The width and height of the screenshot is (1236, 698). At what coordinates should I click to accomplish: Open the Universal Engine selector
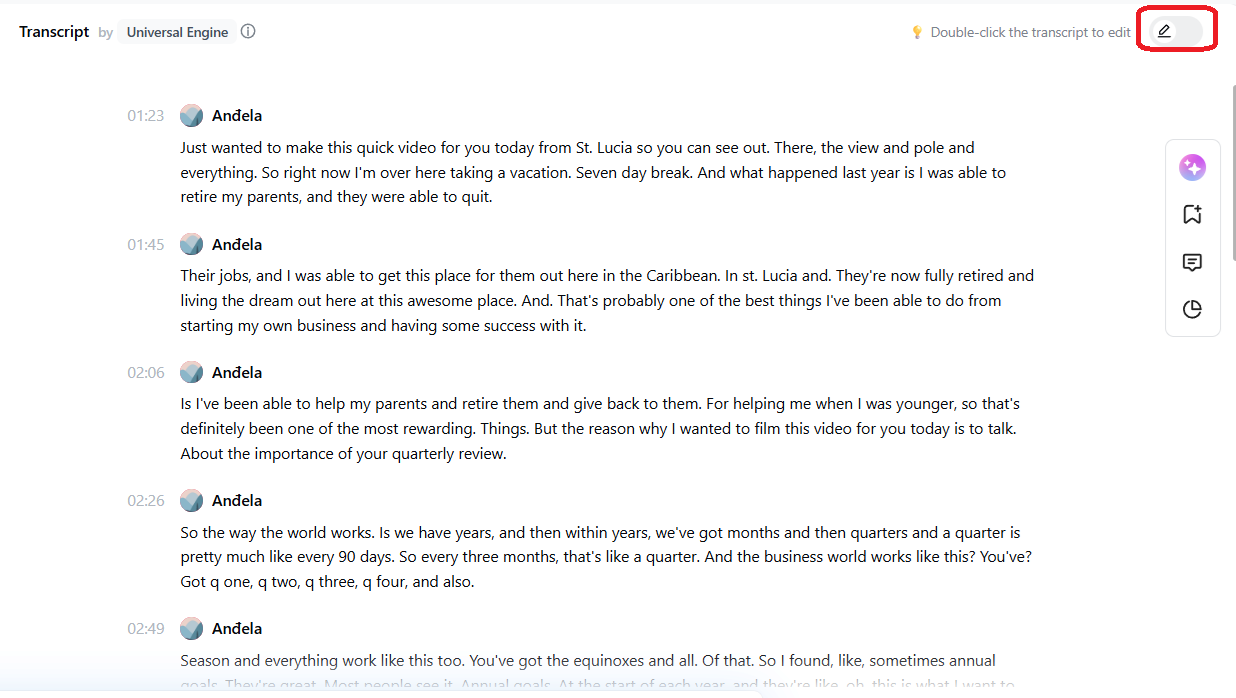[177, 32]
